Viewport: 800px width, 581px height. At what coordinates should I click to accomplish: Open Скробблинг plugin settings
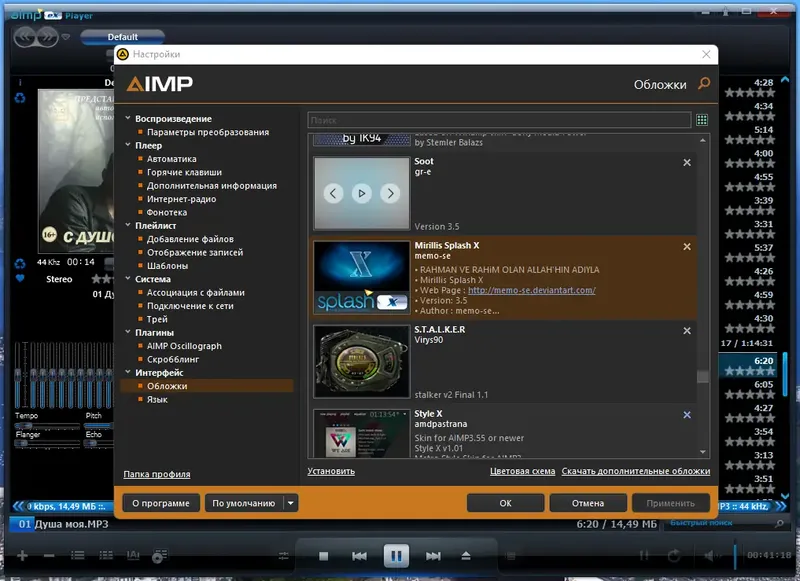(x=173, y=359)
